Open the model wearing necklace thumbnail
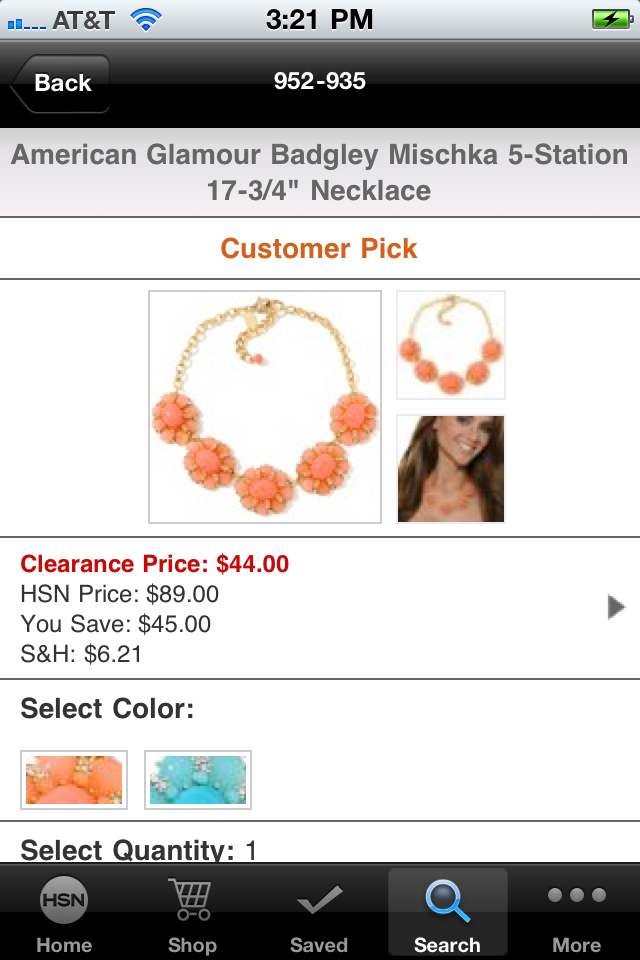The image size is (640, 960). coord(451,469)
